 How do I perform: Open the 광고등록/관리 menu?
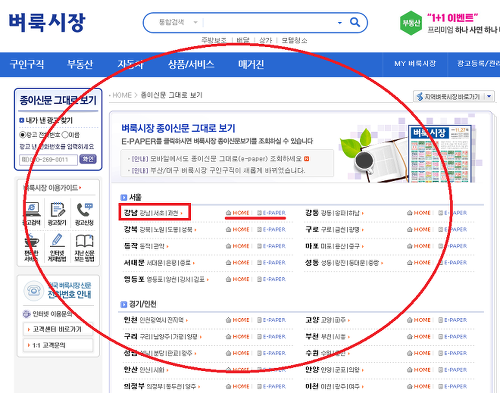[478, 64]
